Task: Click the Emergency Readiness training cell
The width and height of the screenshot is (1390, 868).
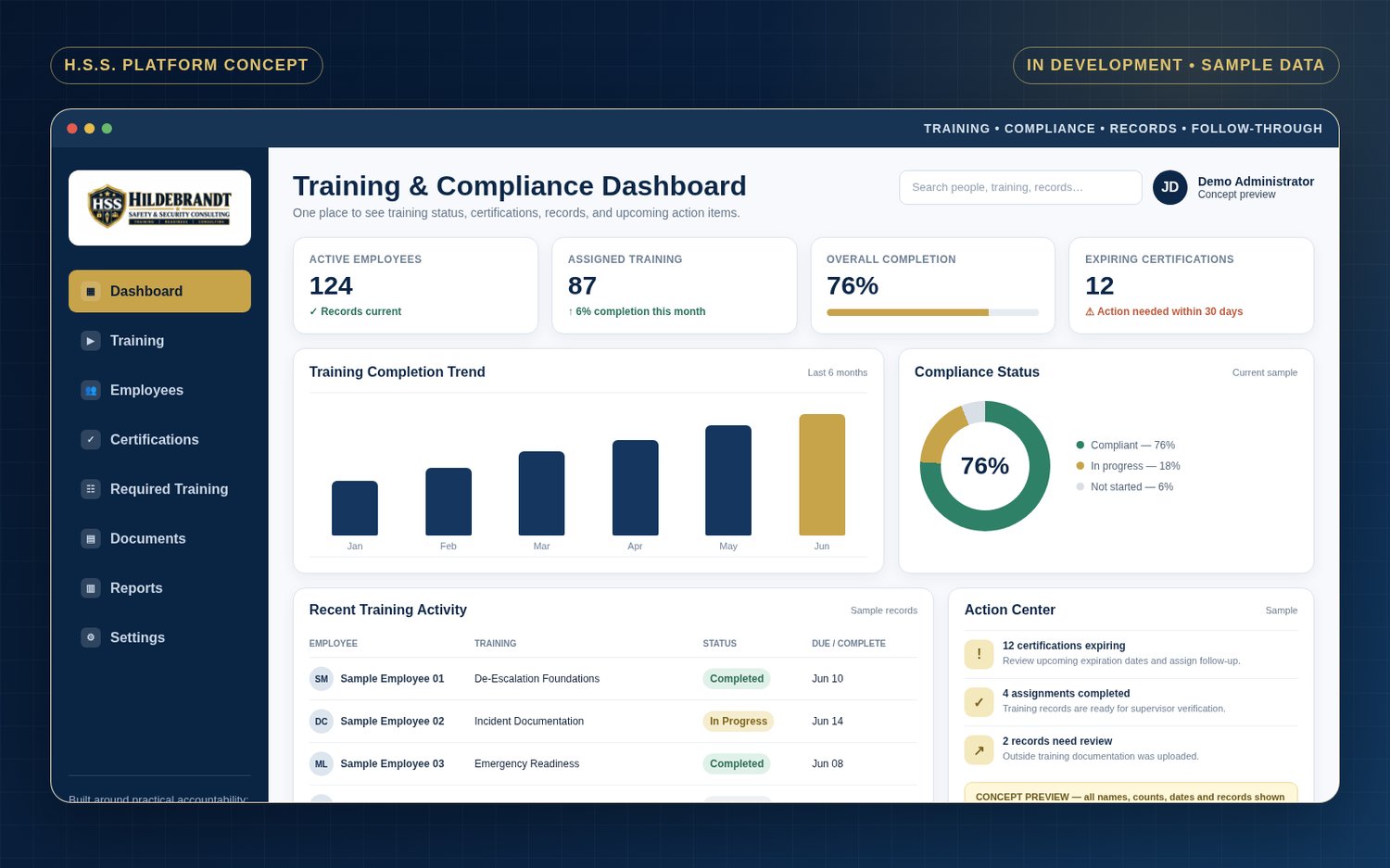Action: (x=526, y=764)
